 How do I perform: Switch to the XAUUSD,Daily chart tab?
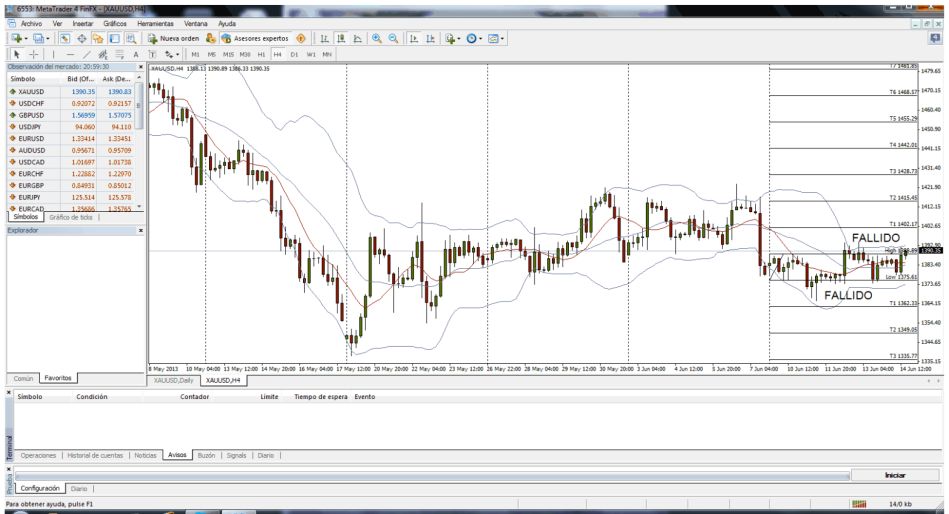tap(173, 381)
